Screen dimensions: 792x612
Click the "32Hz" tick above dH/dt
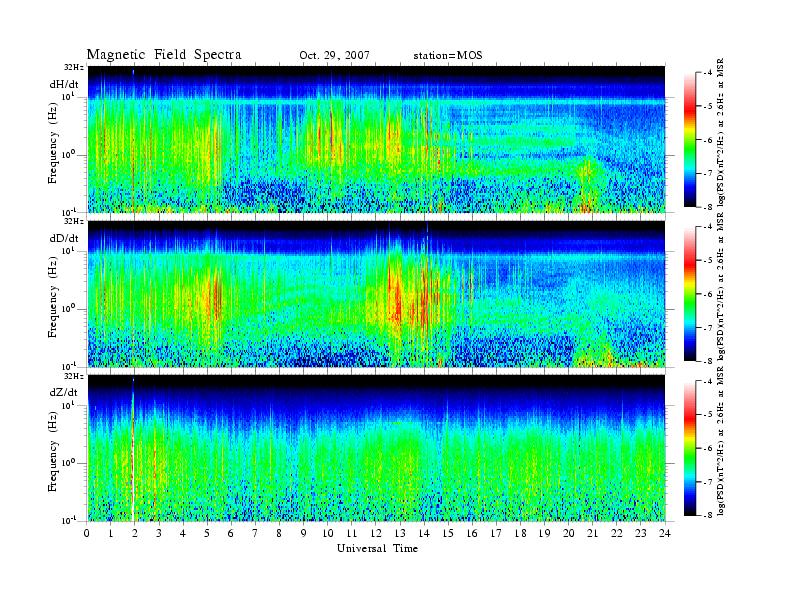[74, 67]
